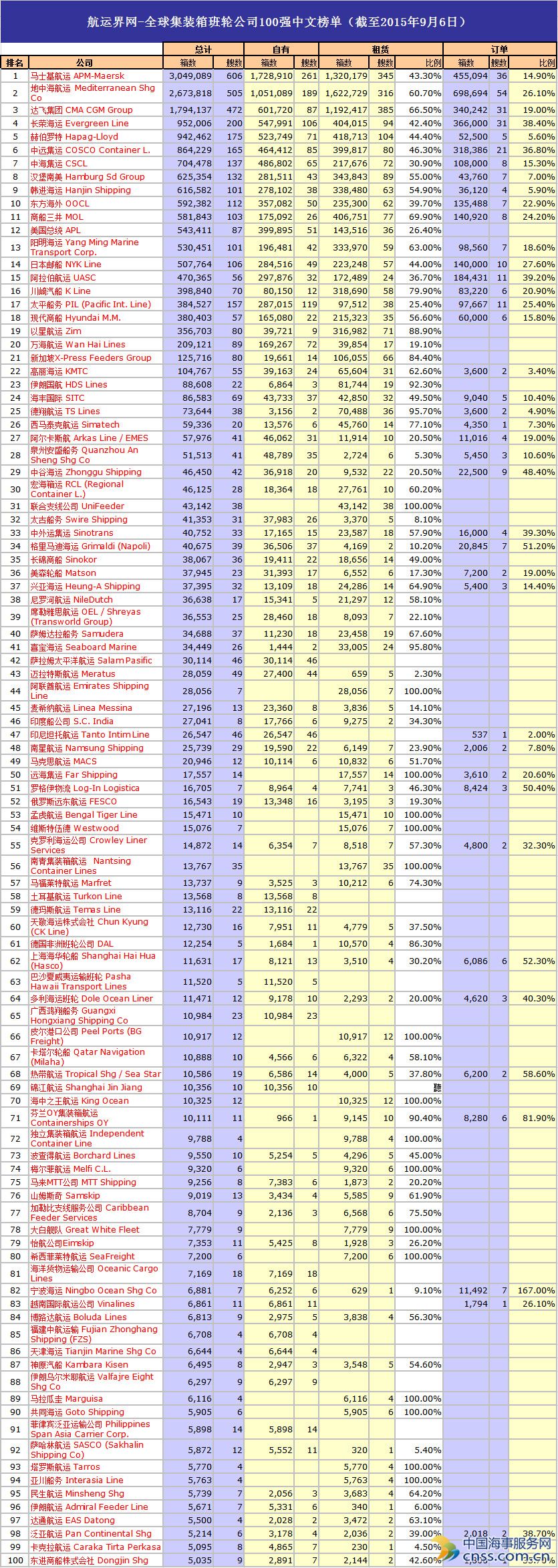
Task: Select company 地中海航运 Mediterranean Shg Co
Action: point(93,93)
